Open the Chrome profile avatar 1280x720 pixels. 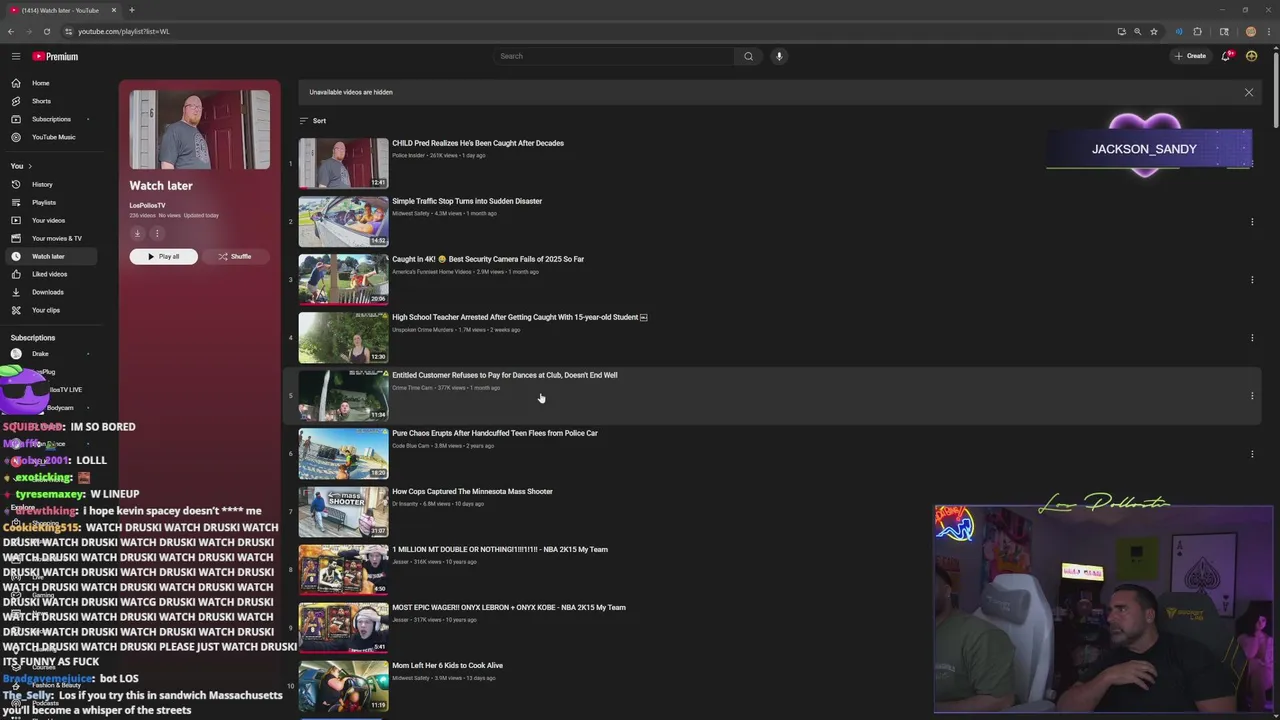1251,31
